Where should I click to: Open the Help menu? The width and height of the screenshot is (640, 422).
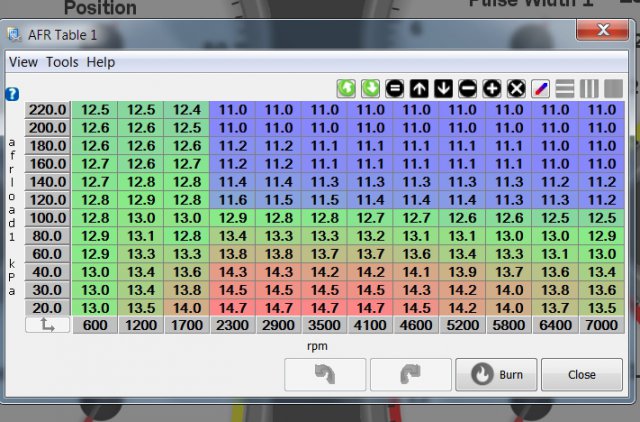(100, 62)
